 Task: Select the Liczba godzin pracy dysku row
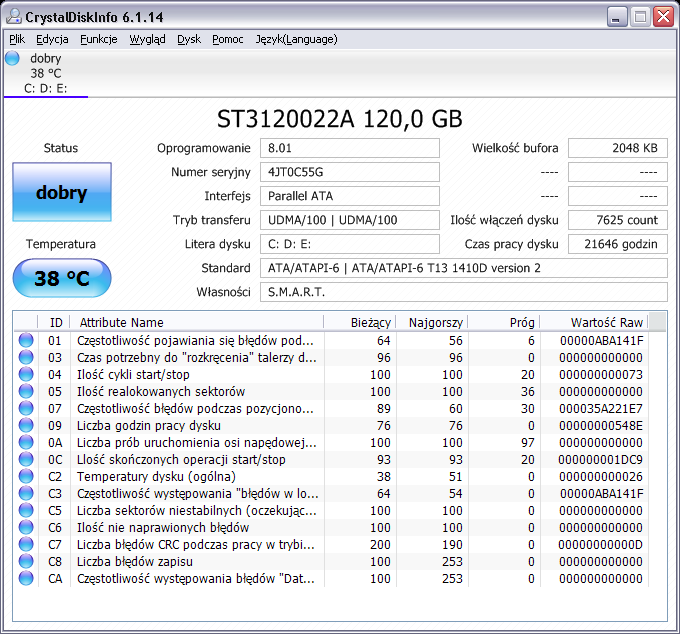tap(331, 425)
